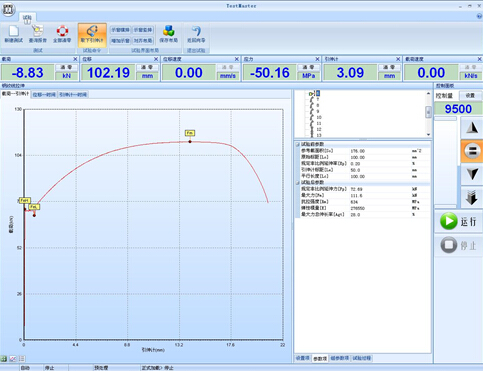Open the parameter items bottom tab
483x371 pixels.
point(320,358)
